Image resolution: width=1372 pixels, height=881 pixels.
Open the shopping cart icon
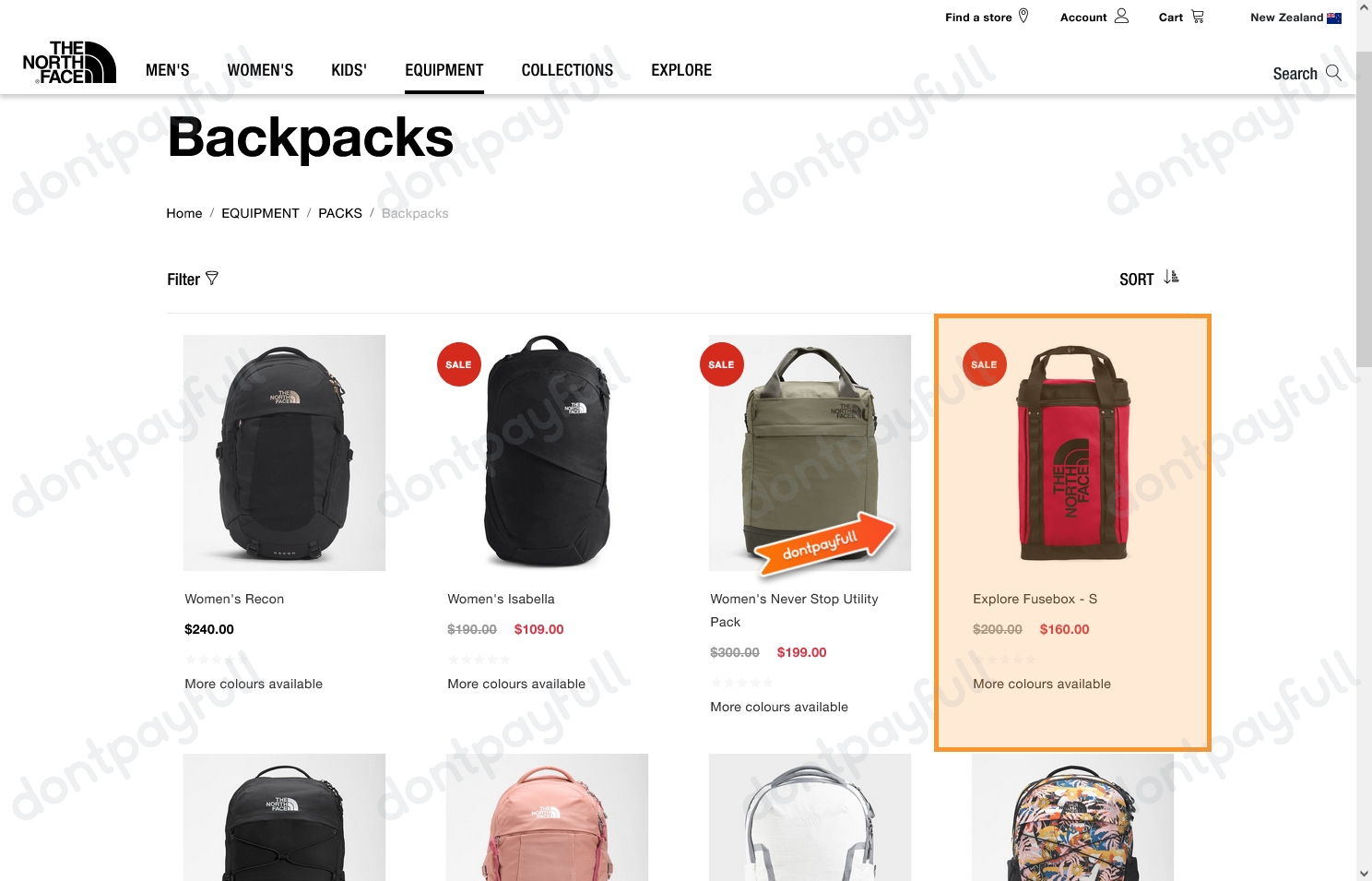tap(1198, 17)
